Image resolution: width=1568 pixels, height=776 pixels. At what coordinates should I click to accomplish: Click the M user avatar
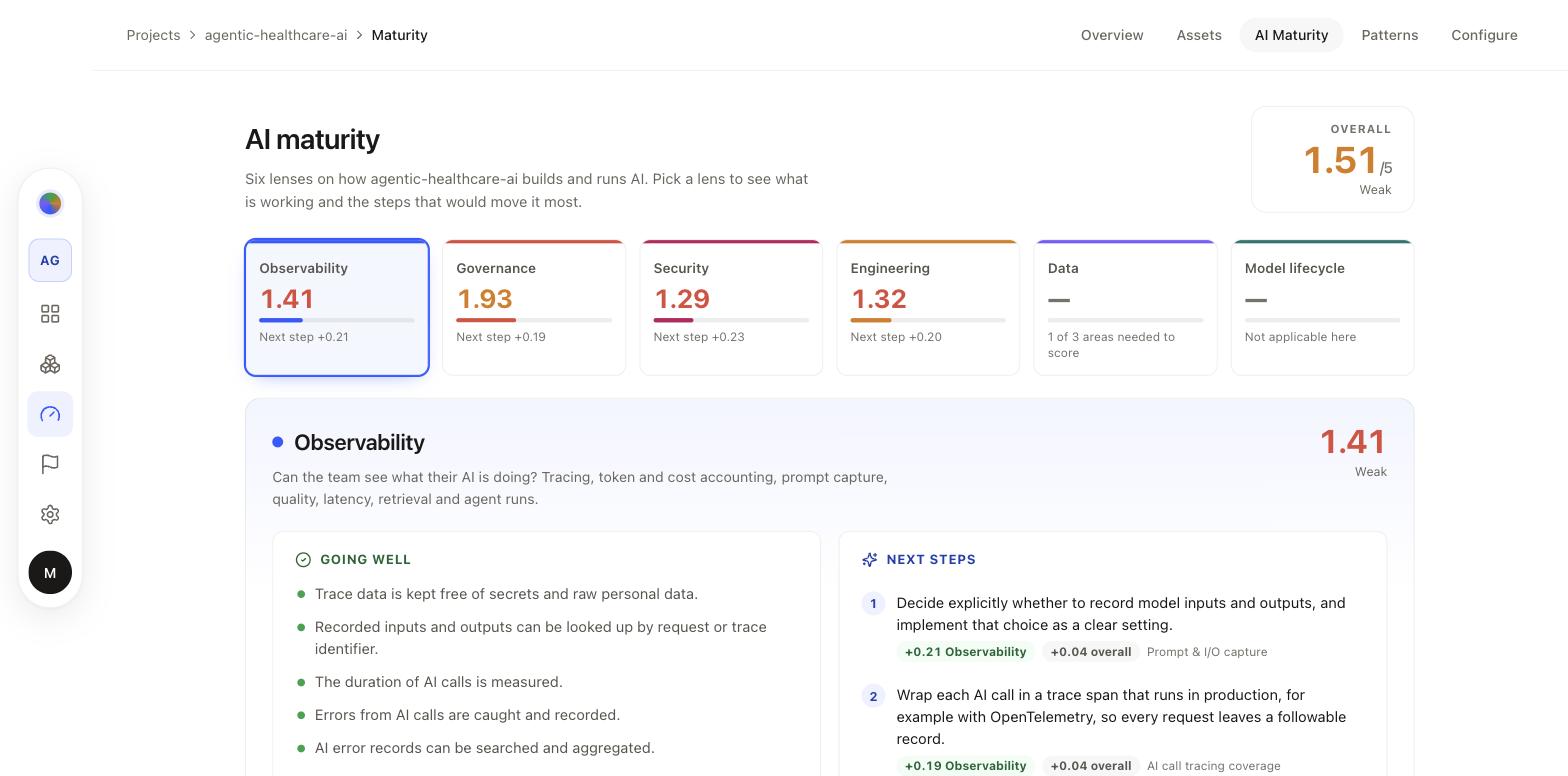point(50,573)
